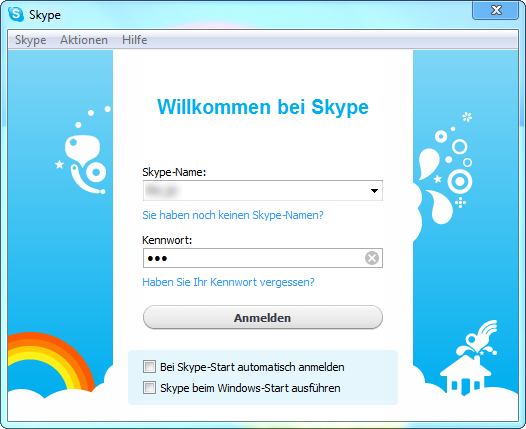The width and height of the screenshot is (526, 429).
Task: Click the Skype logo icon in title bar
Action: pyautogui.click(x=16, y=14)
